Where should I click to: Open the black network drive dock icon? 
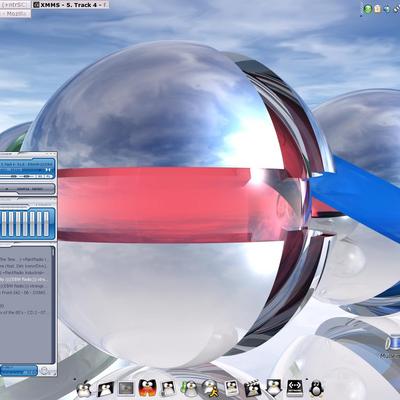[x=295, y=388]
